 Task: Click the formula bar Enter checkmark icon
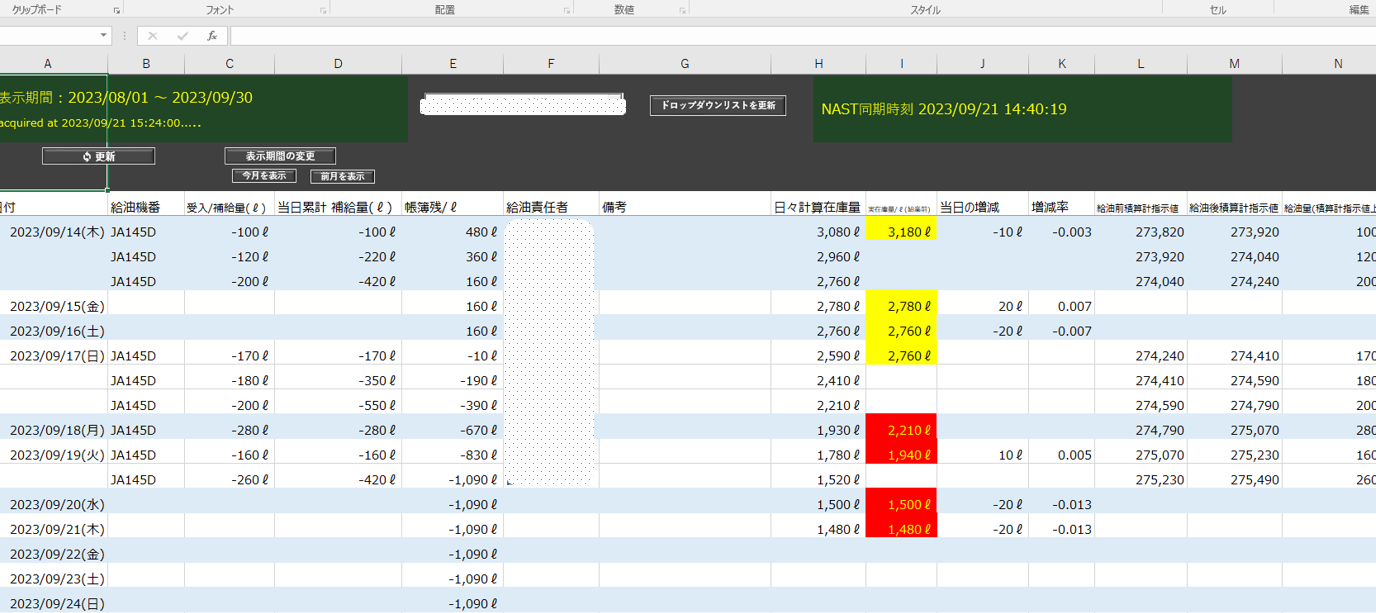pos(182,36)
